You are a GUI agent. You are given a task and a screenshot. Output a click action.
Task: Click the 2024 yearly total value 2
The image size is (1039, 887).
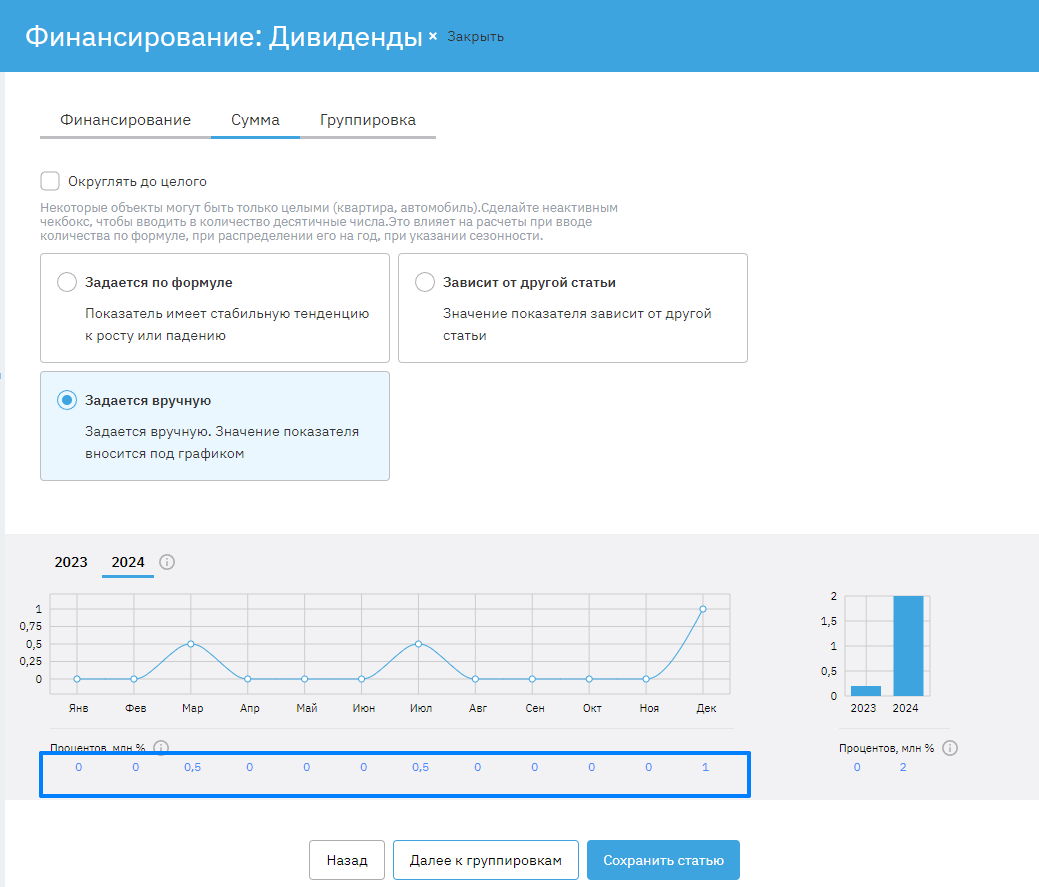[x=903, y=767]
